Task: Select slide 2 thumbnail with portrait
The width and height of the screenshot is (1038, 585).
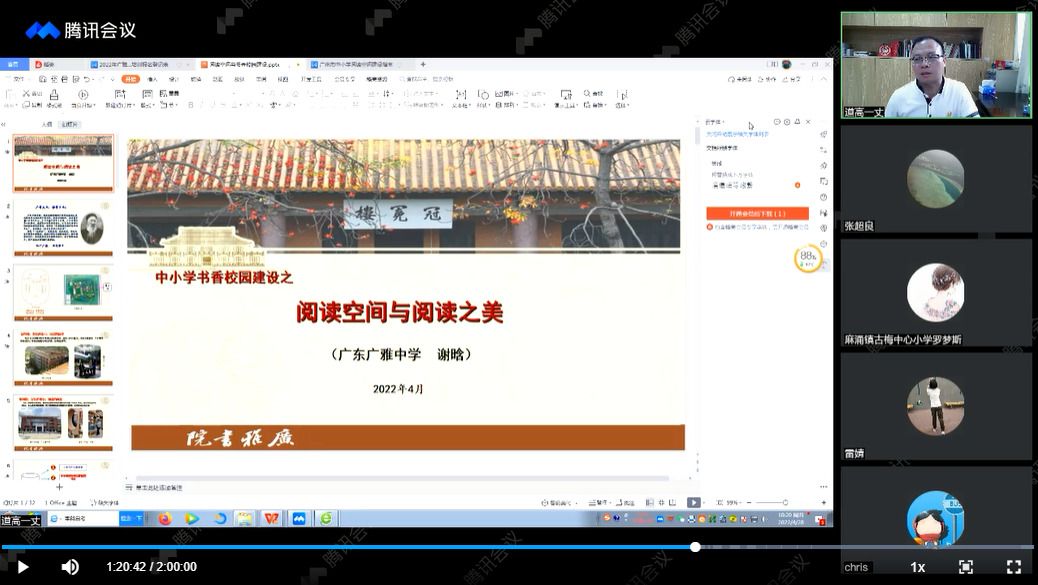Action: pos(63,228)
